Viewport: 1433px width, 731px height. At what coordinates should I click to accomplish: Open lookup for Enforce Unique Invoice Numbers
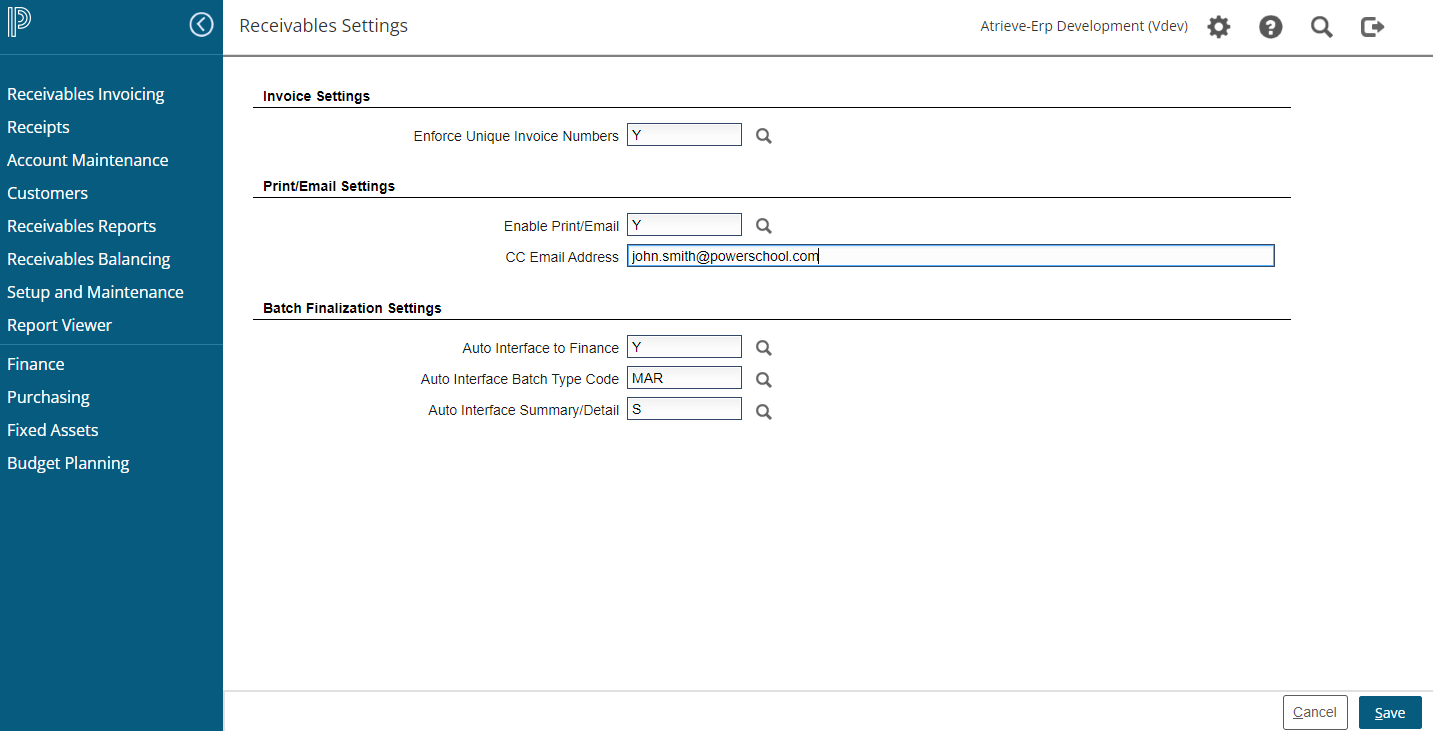[763, 136]
